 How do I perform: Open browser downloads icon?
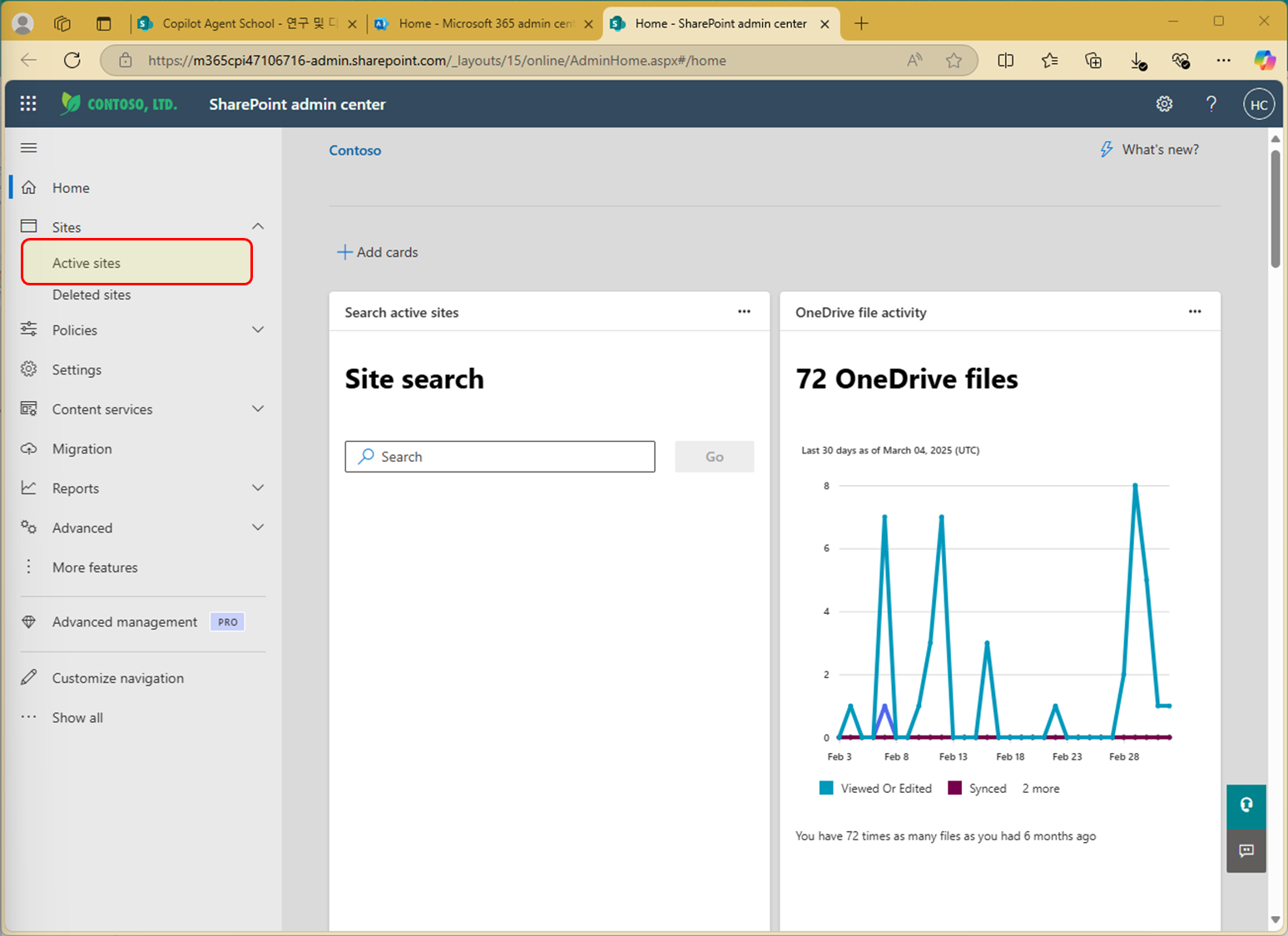pyautogui.click(x=1138, y=61)
